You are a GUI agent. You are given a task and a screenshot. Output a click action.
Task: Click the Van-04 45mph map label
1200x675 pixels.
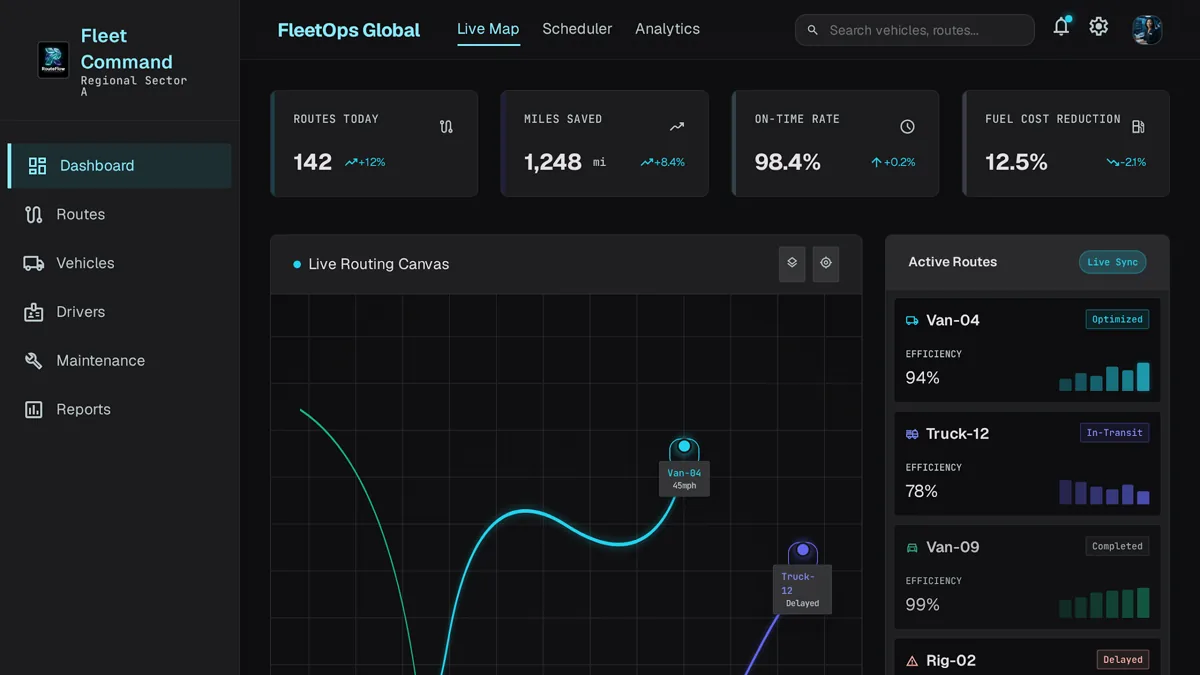pyautogui.click(x=684, y=479)
